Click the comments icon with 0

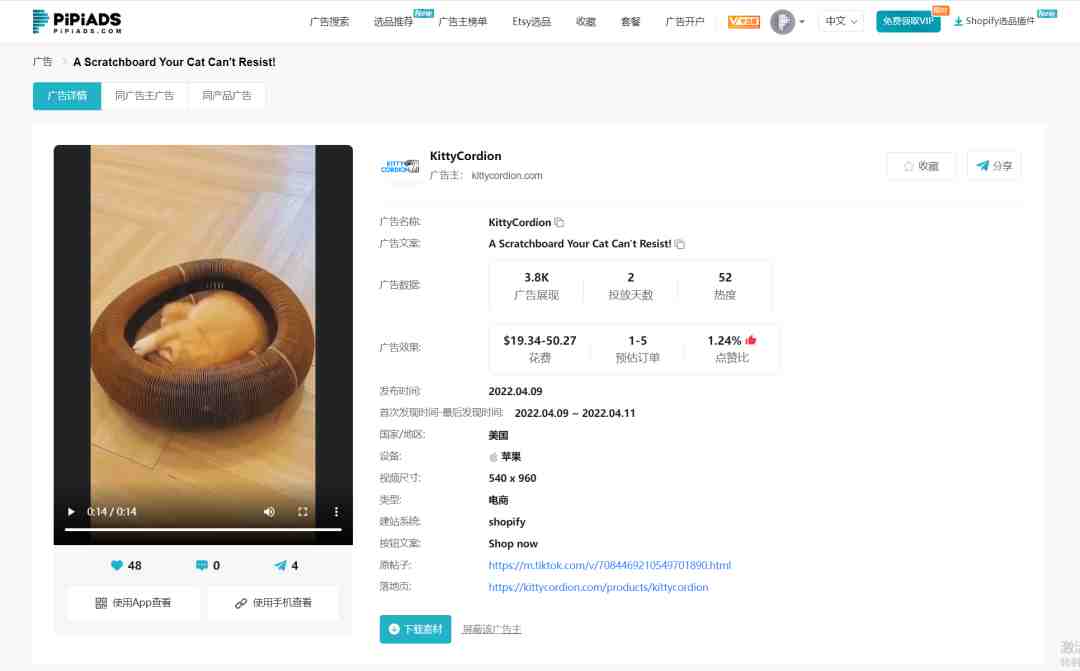pos(202,566)
